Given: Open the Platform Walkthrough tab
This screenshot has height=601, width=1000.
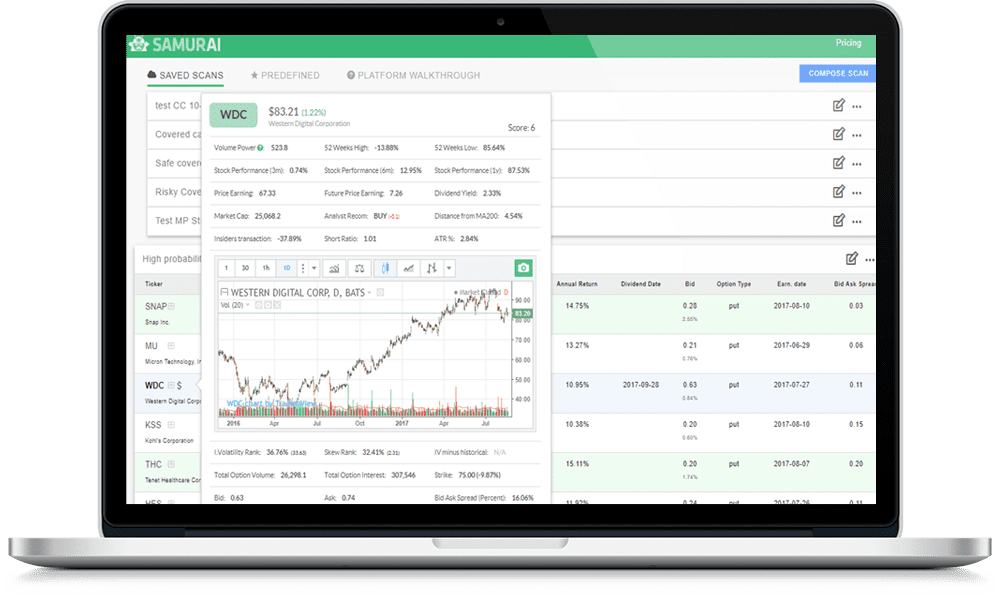Looking at the screenshot, I should pyautogui.click(x=413, y=75).
